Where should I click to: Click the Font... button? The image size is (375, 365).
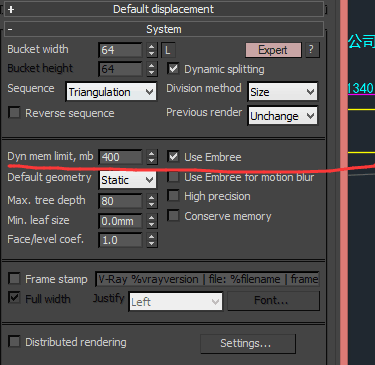pos(274,301)
